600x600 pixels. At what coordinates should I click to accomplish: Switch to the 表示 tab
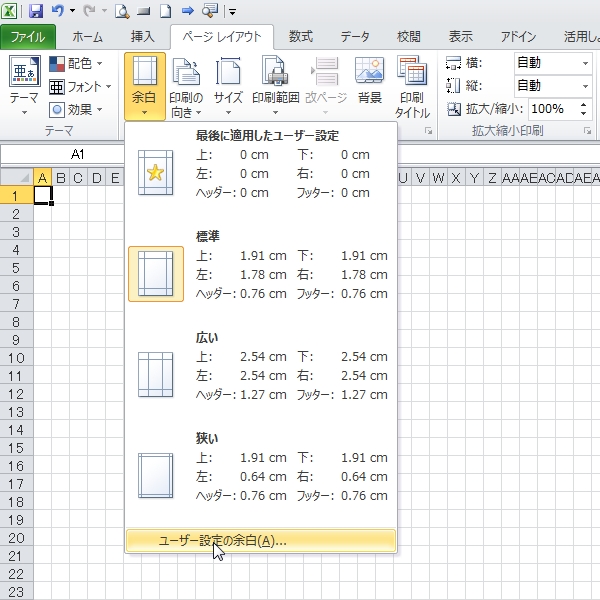pyautogui.click(x=461, y=37)
